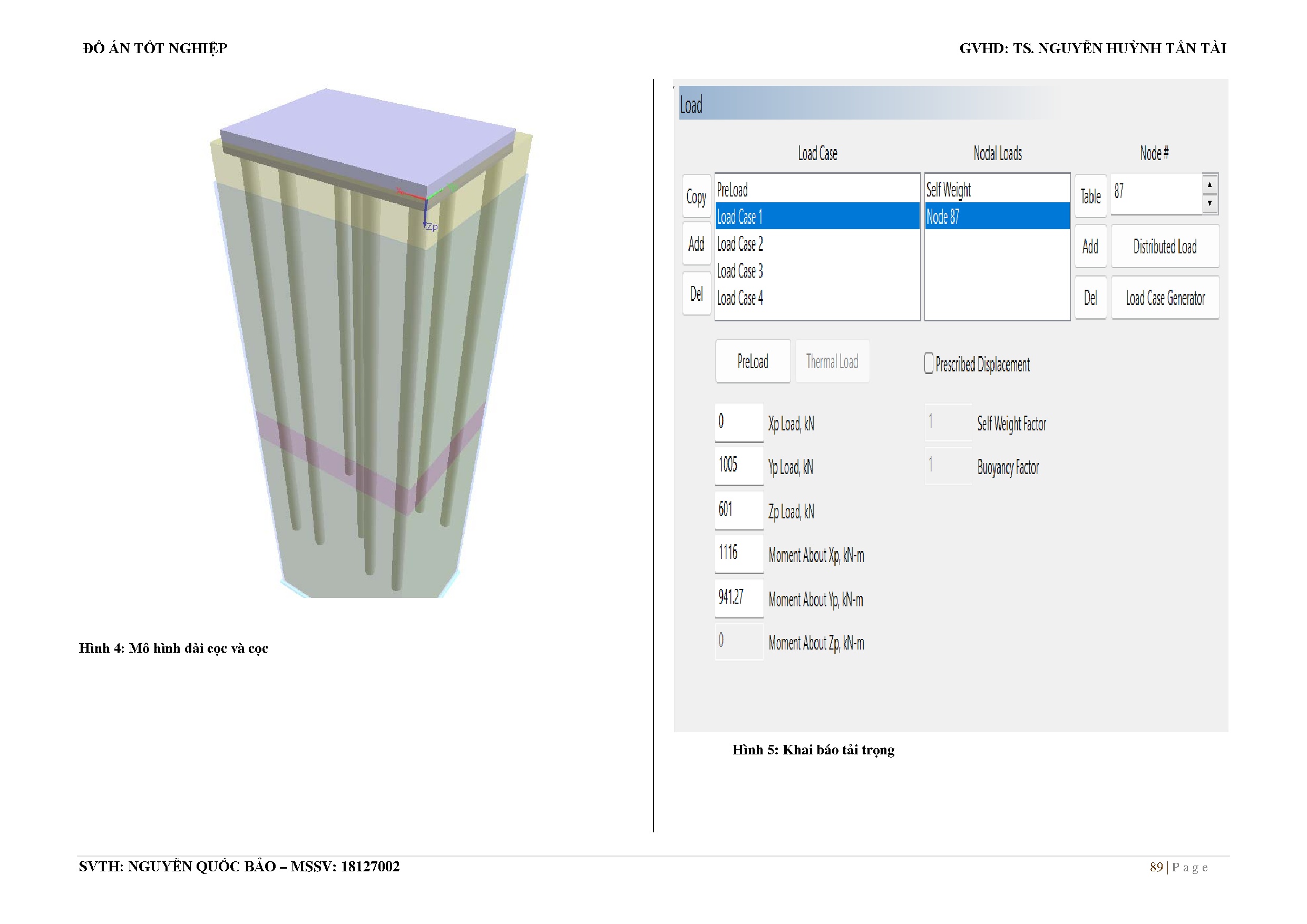Click Del button beside Load Case list
This screenshot has height=924, width=1307.
[x=696, y=294]
